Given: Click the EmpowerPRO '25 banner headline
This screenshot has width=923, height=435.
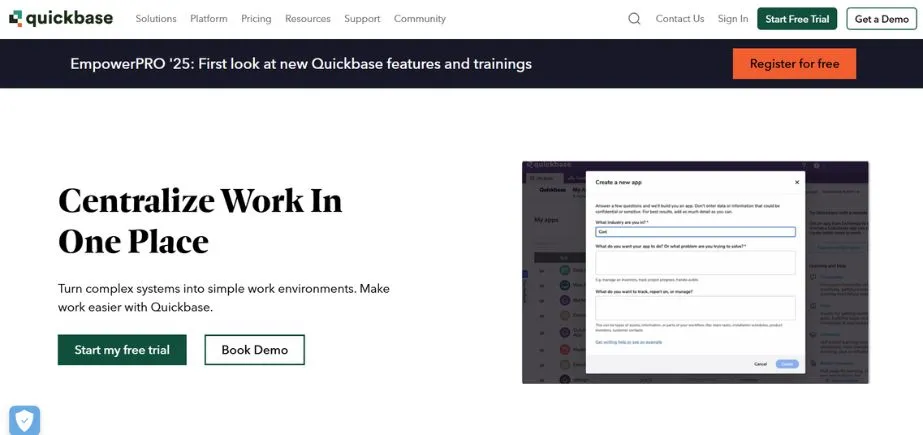Looking at the screenshot, I should (301, 64).
